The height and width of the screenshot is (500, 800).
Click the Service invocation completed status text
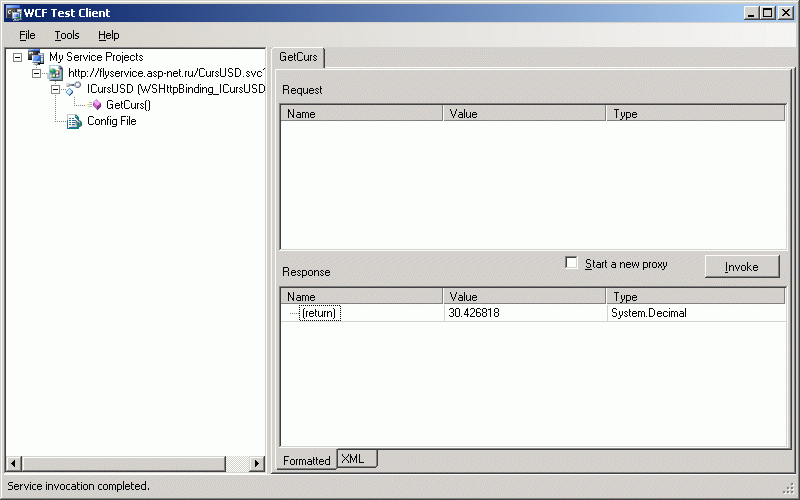[x=78, y=486]
